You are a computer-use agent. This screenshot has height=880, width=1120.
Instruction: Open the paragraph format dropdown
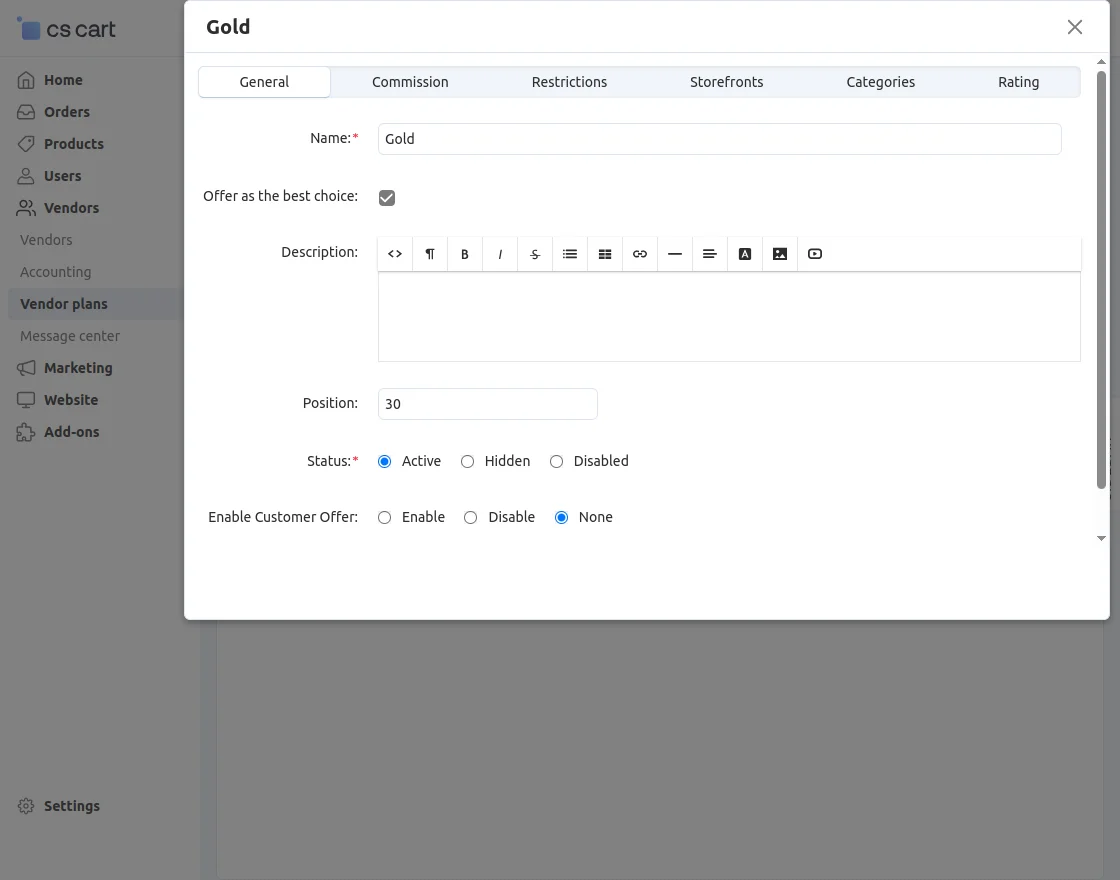430,254
